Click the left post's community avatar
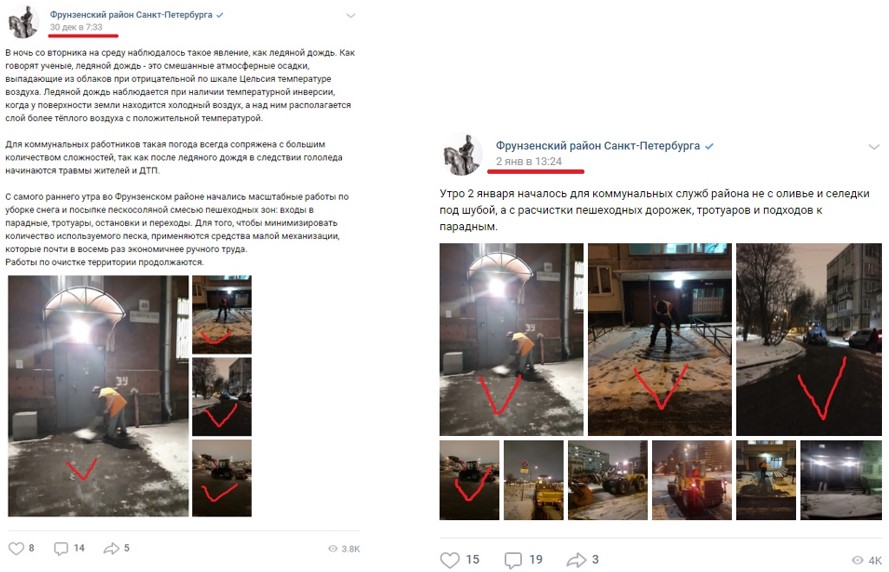 [x=23, y=23]
